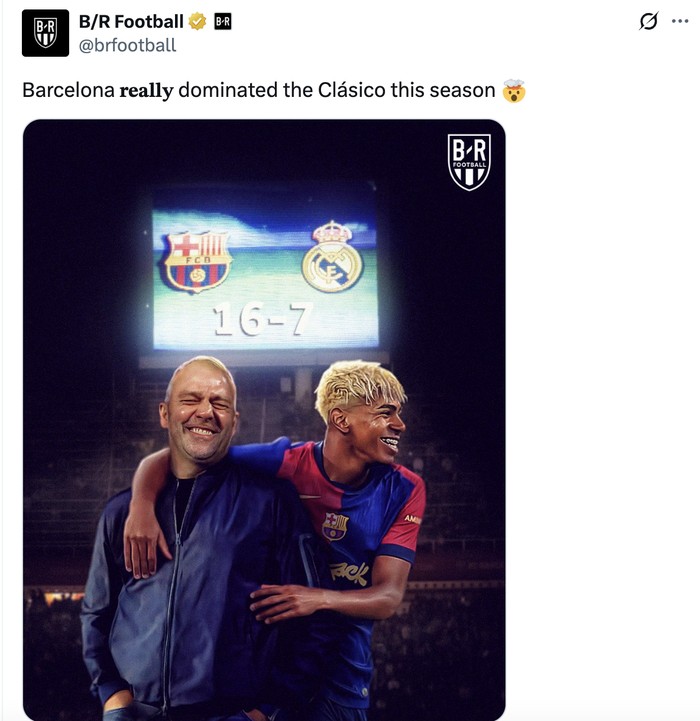Click the Real Madrid crest on scoreboard
Image resolution: width=700 pixels, height=721 pixels.
point(332,257)
